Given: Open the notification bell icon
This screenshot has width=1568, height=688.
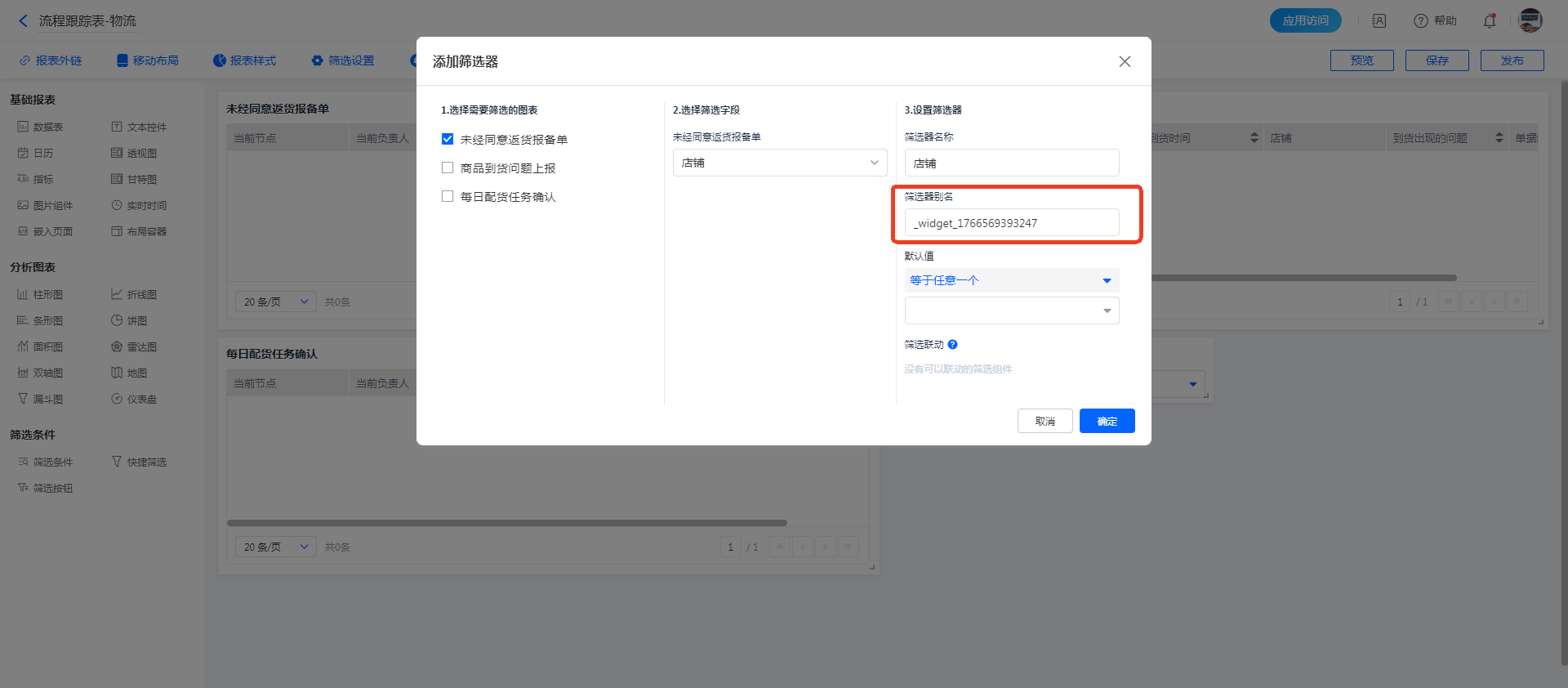Looking at the screenshot, I should click(x=1490, y=21).
